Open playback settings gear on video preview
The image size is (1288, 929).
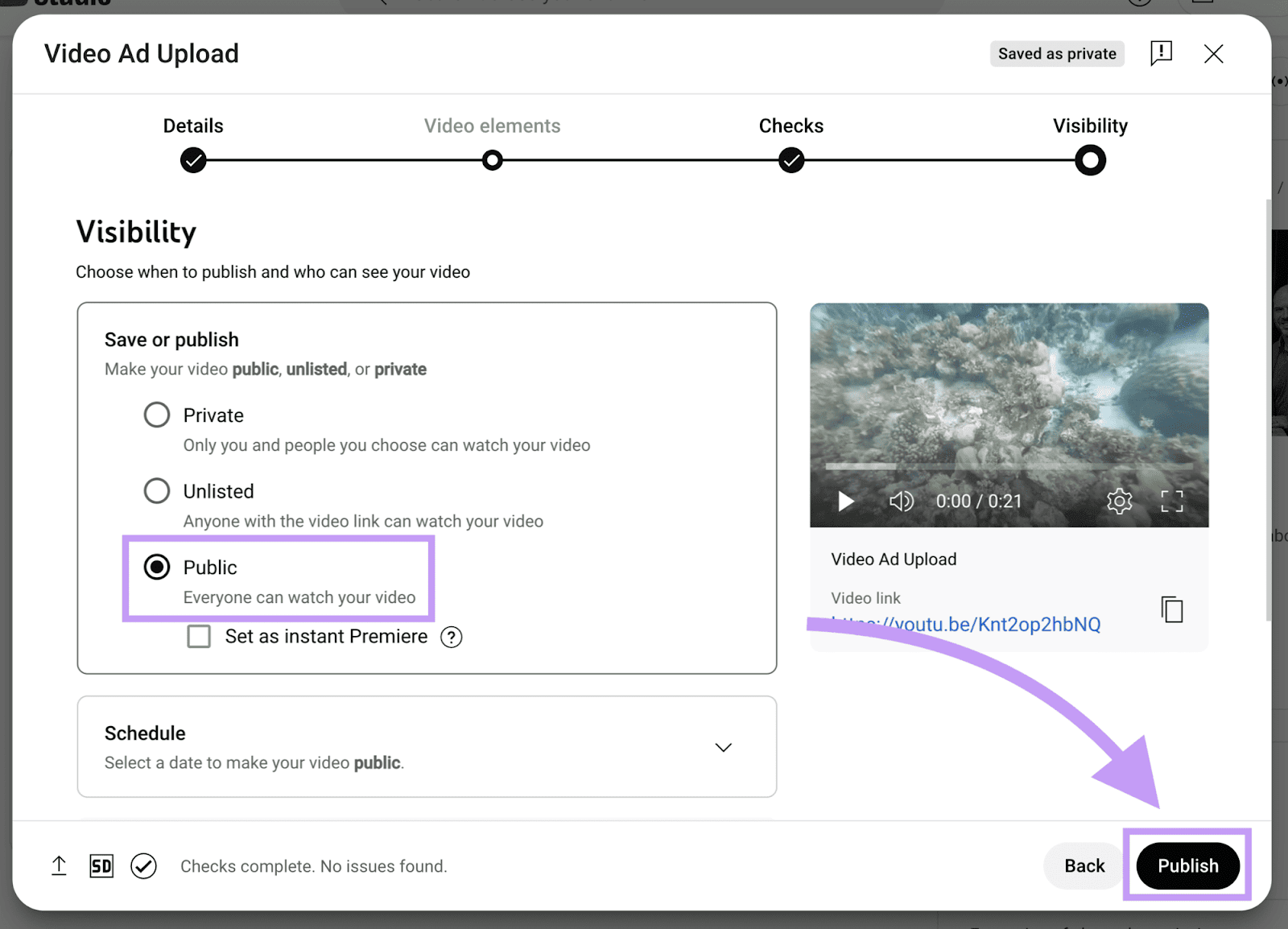1118,501
